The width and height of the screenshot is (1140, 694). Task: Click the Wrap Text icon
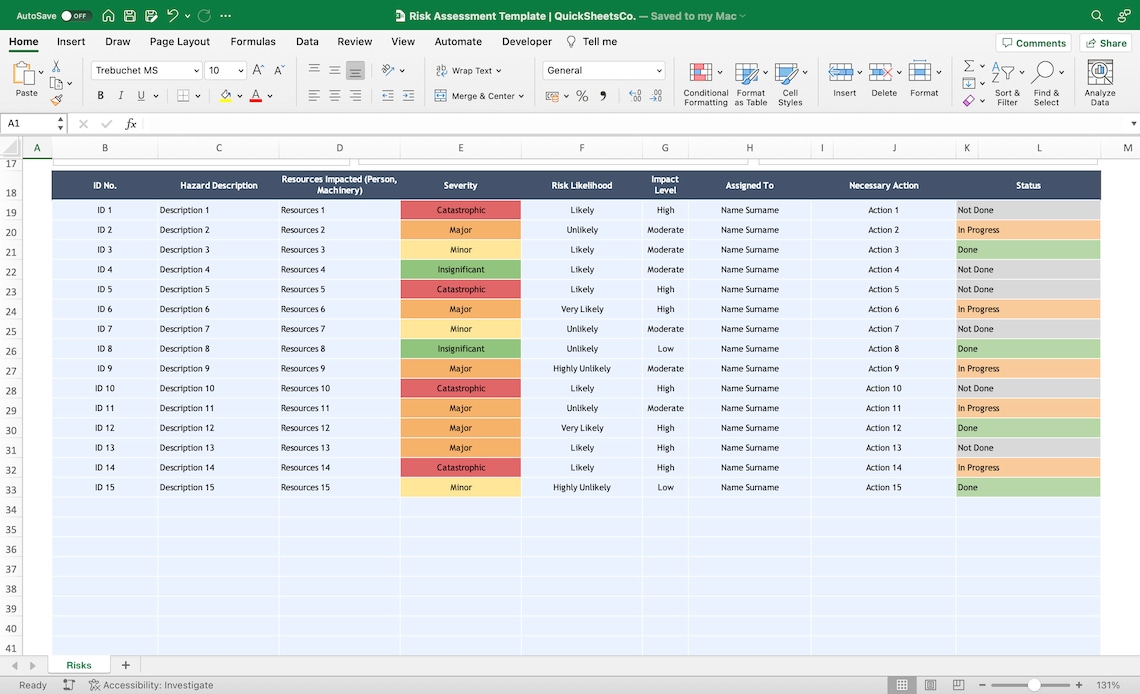[442, 70]
